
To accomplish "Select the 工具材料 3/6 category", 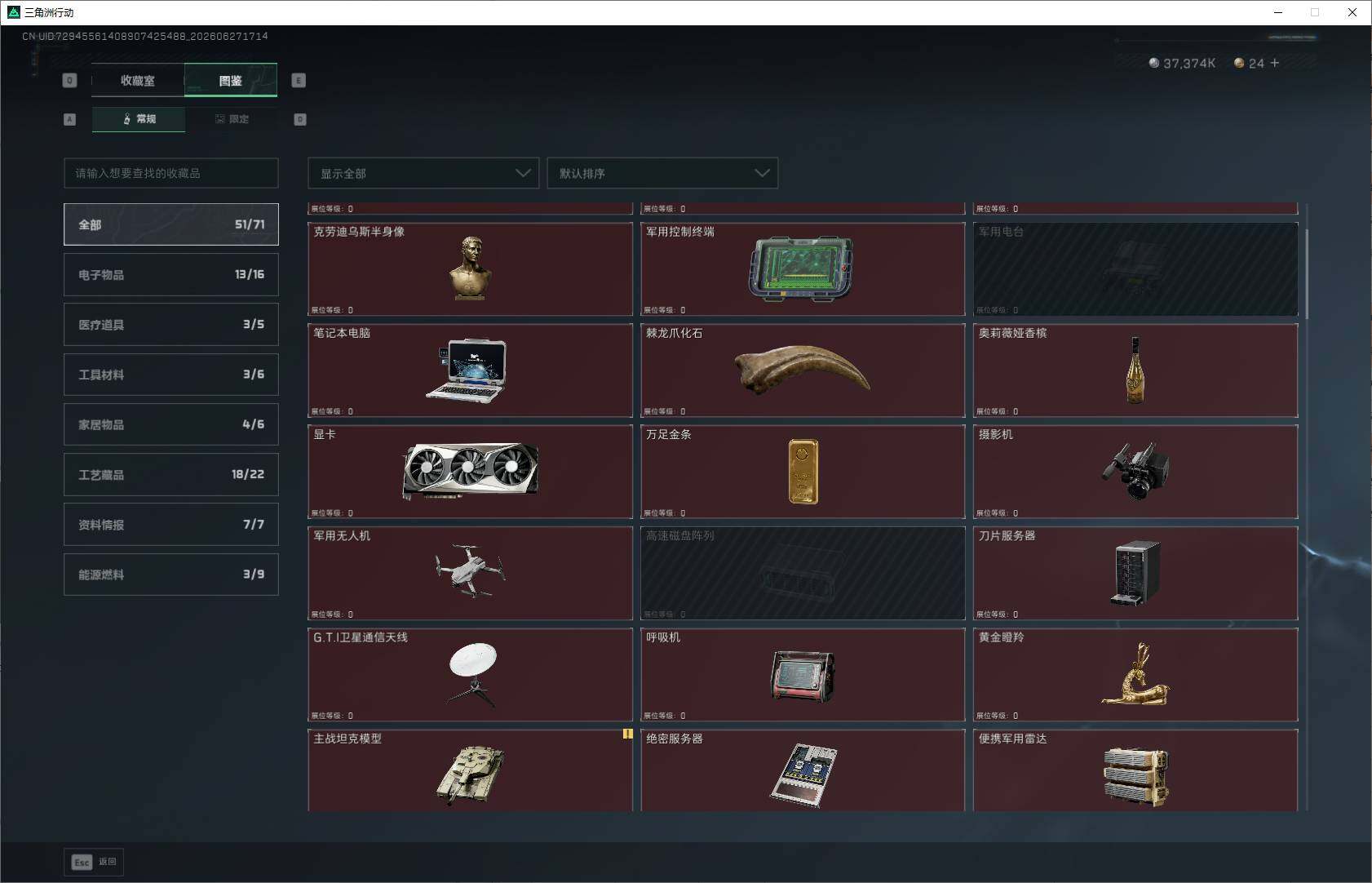I will coord(171,374).
